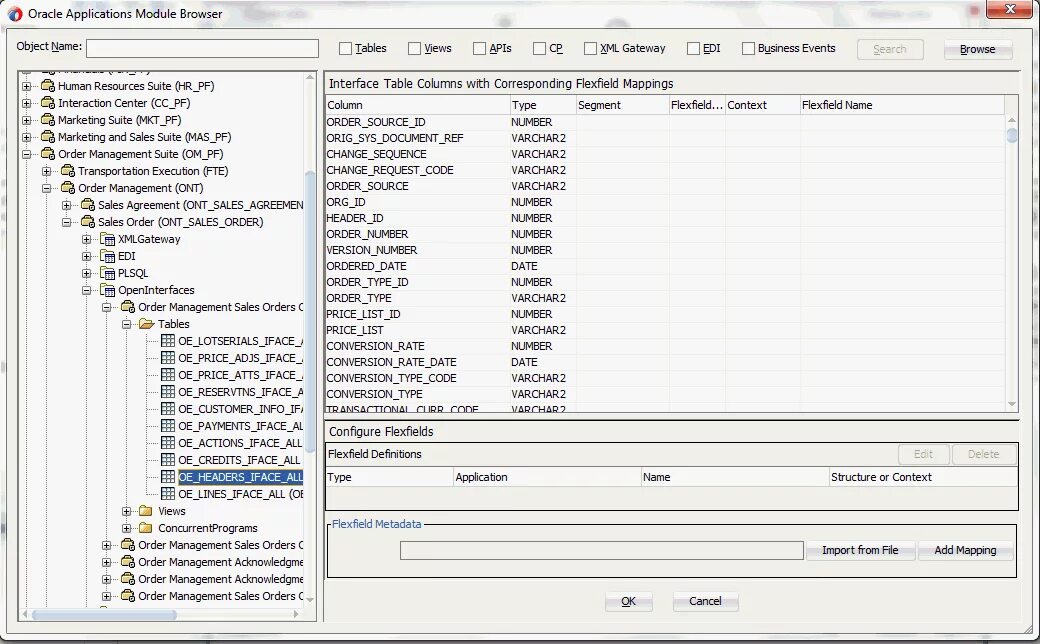Enable the Business Events checkbox
Image resolution: width=1040 pixels, height=644 pixels.
(748, 48)
